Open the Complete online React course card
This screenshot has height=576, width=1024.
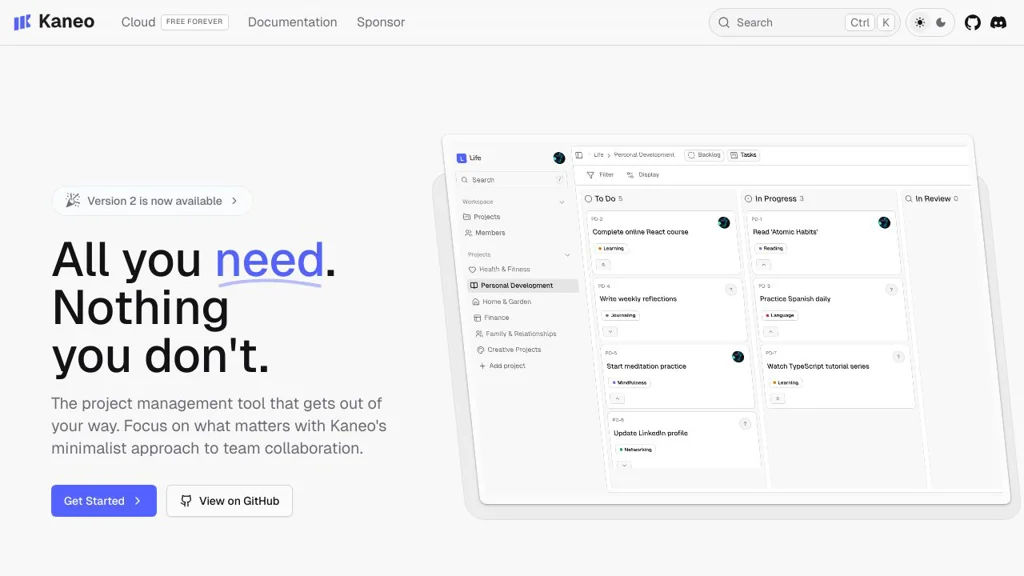pos(661,242)
